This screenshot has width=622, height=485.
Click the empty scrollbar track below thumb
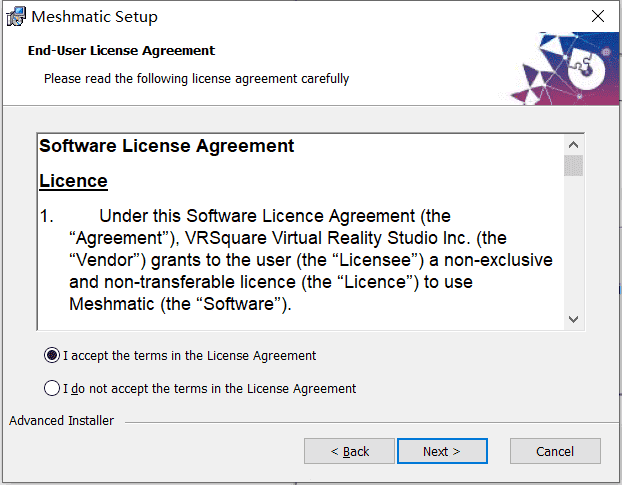coord(573,242)
